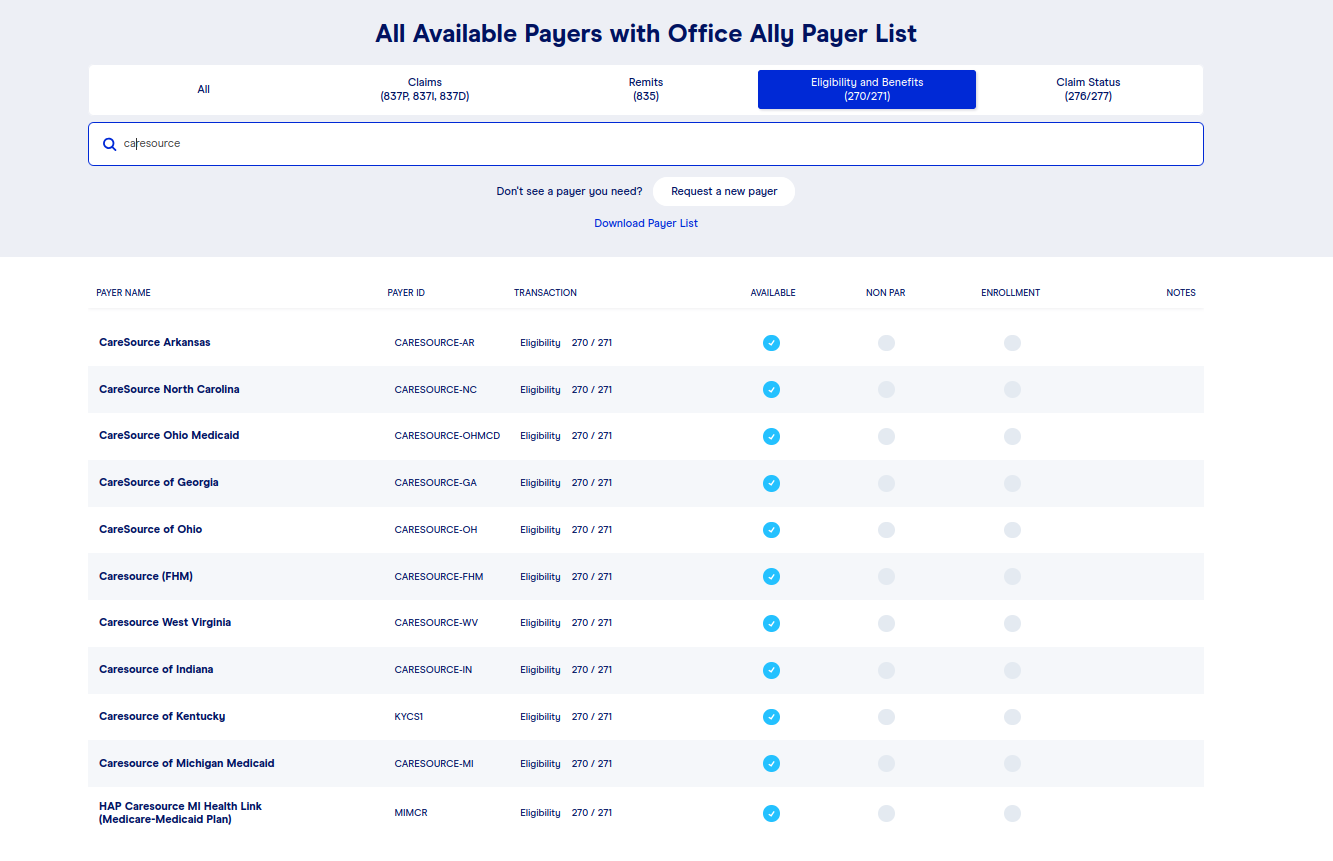Click the TRANSACTION column header
This screenshot has height=861, width=1333.
coord(545,293)
